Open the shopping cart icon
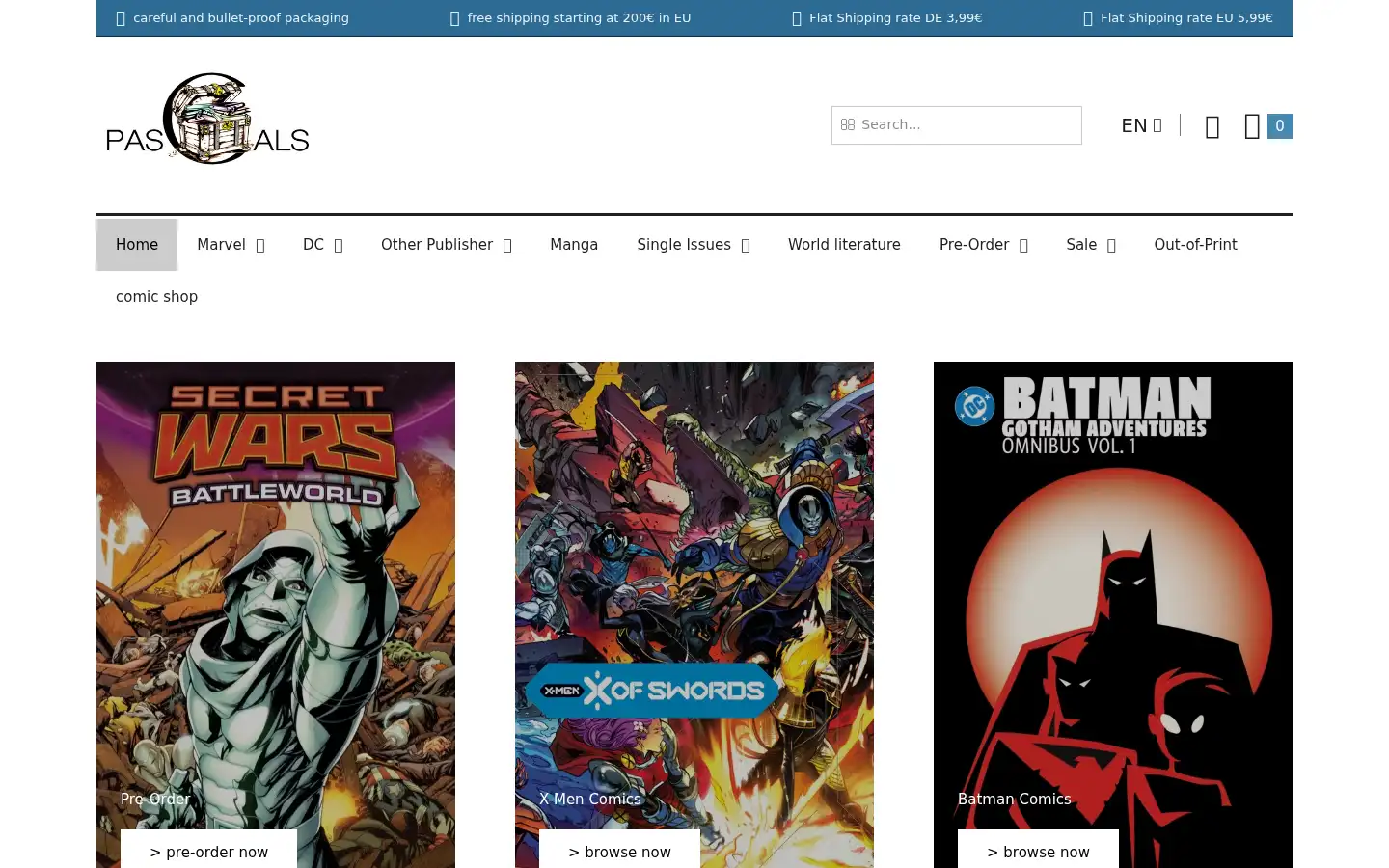The width and height of the screenshot is (1389, 868). click(x=1252, y=126)
